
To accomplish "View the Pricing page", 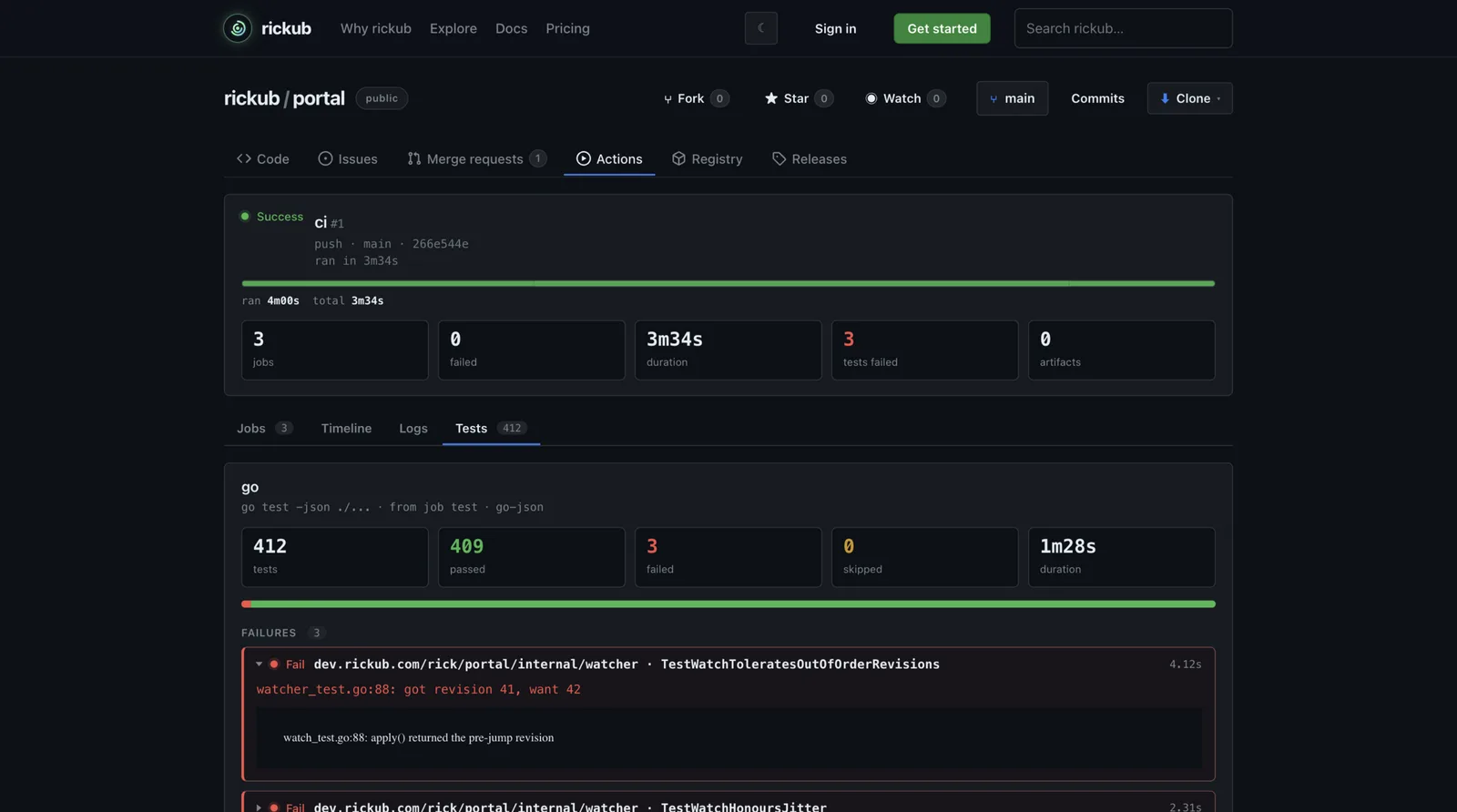I will [568, 28].
